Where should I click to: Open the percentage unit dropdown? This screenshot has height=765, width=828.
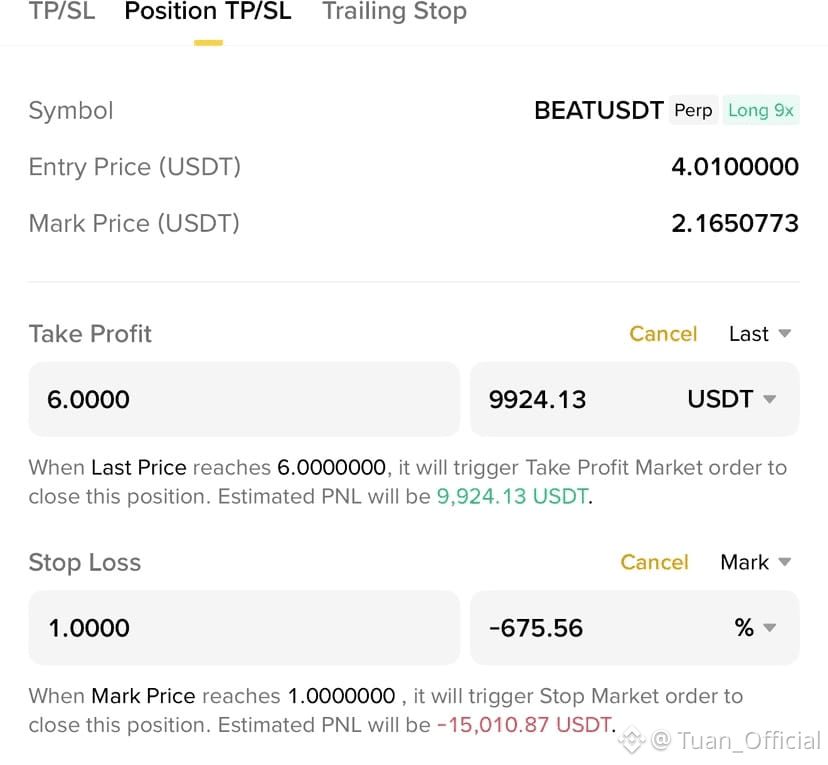[752, 628]
